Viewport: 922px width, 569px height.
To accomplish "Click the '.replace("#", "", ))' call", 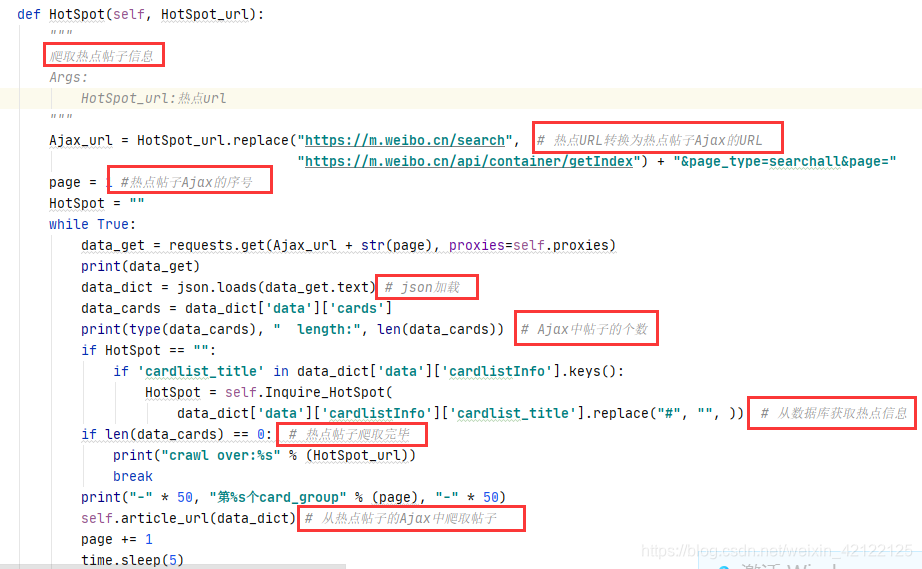I will pyautogui.click(x=664, y=414).
